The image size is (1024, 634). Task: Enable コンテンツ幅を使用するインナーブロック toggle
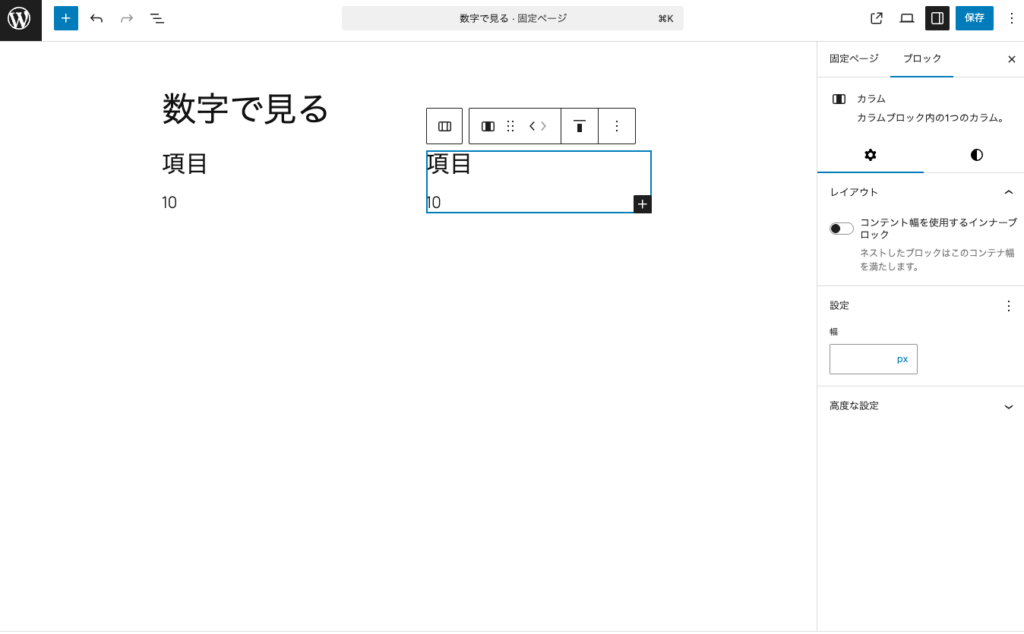coord(840,227)
